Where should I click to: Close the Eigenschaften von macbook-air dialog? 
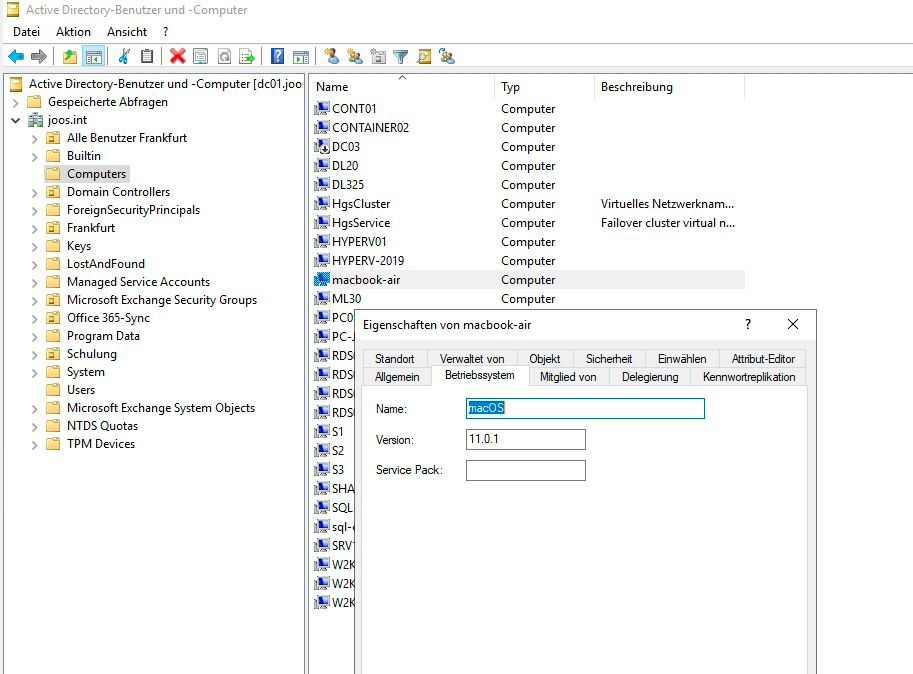pyautogui.click(x=792, y=325)
